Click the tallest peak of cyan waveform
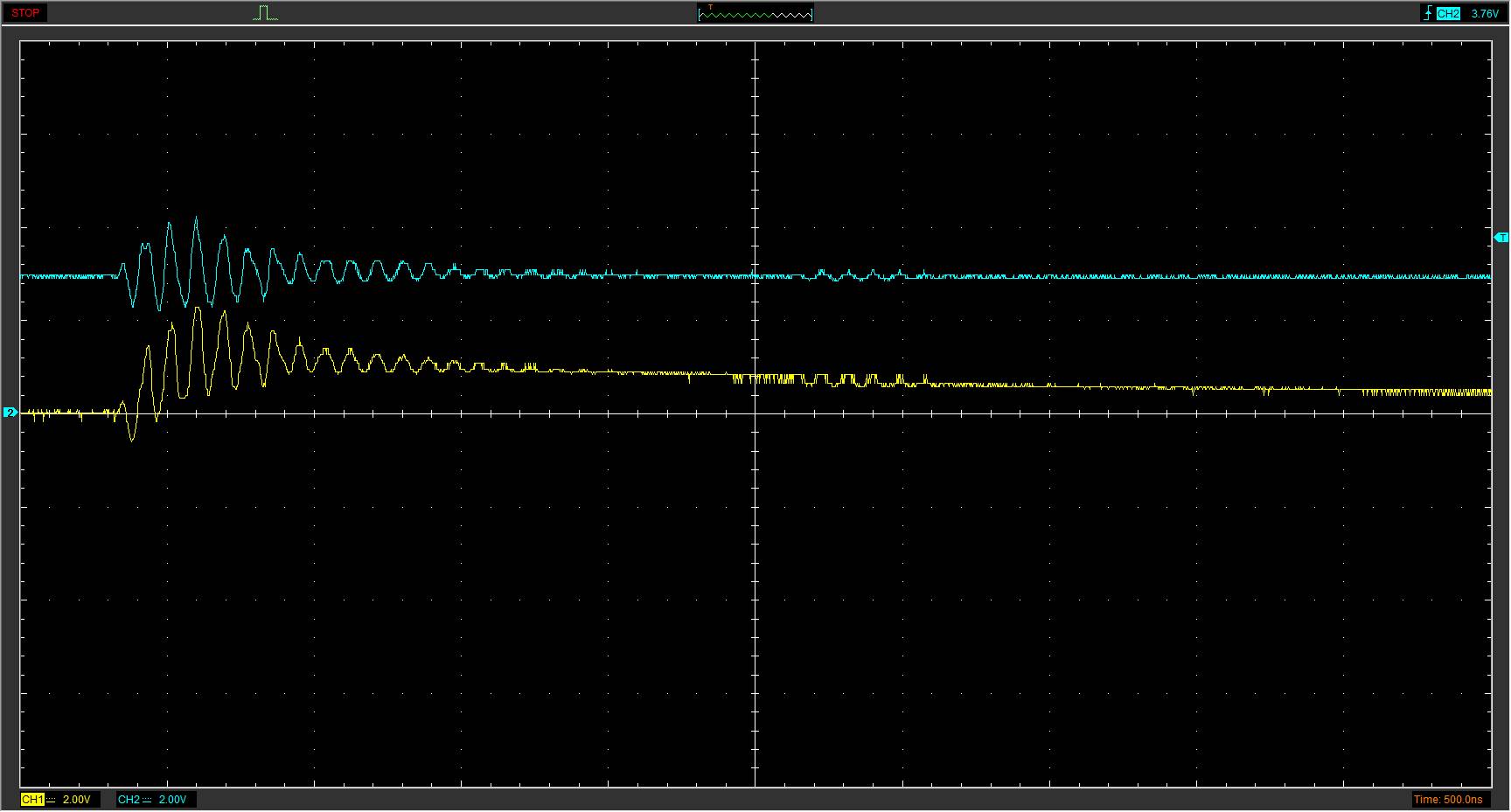The height and width of the screenshot is (812, 1511). (x=196, y=219)
